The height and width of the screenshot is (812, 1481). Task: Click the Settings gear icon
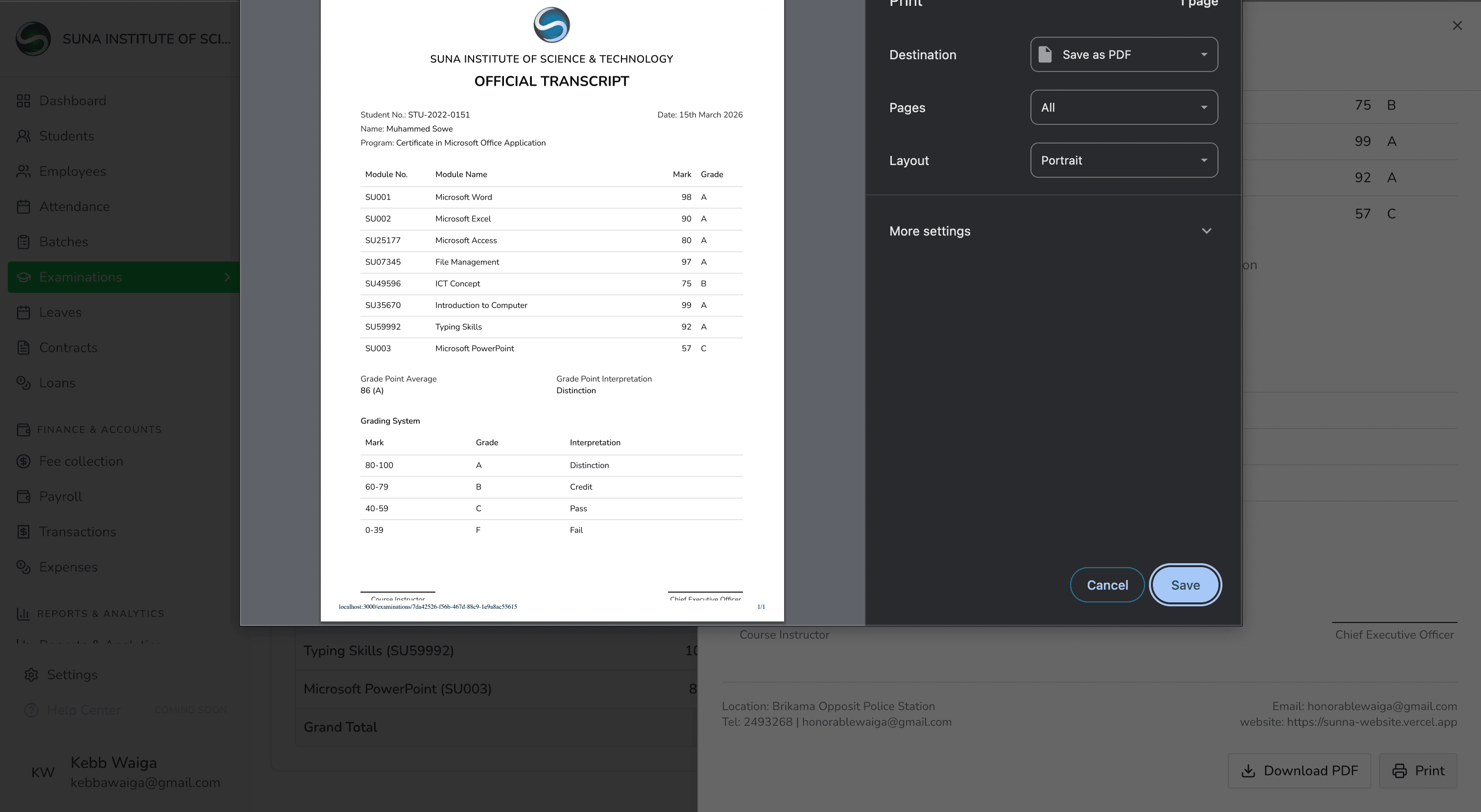tap(31, 675)
